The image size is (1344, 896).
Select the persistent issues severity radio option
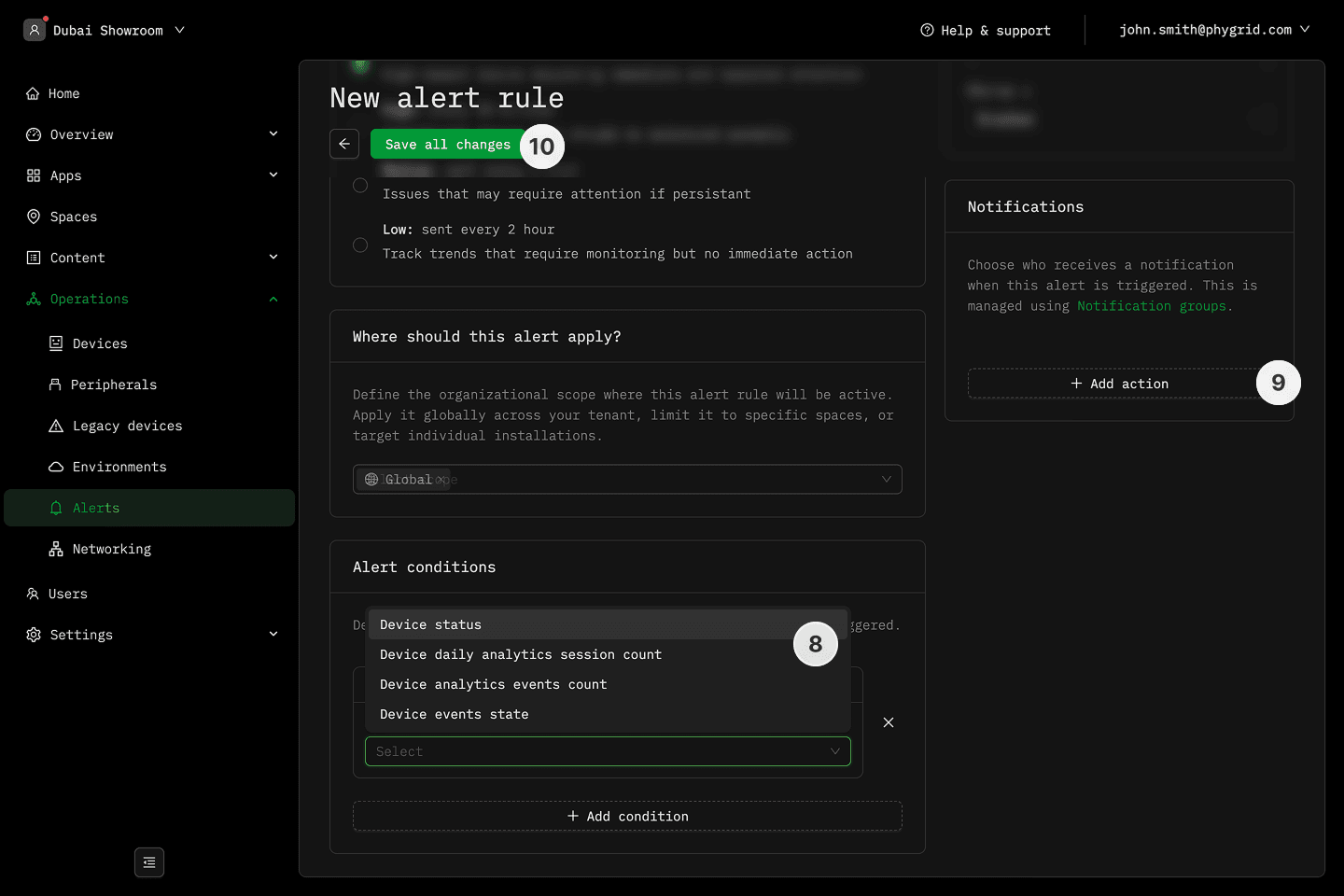(360, 186)
